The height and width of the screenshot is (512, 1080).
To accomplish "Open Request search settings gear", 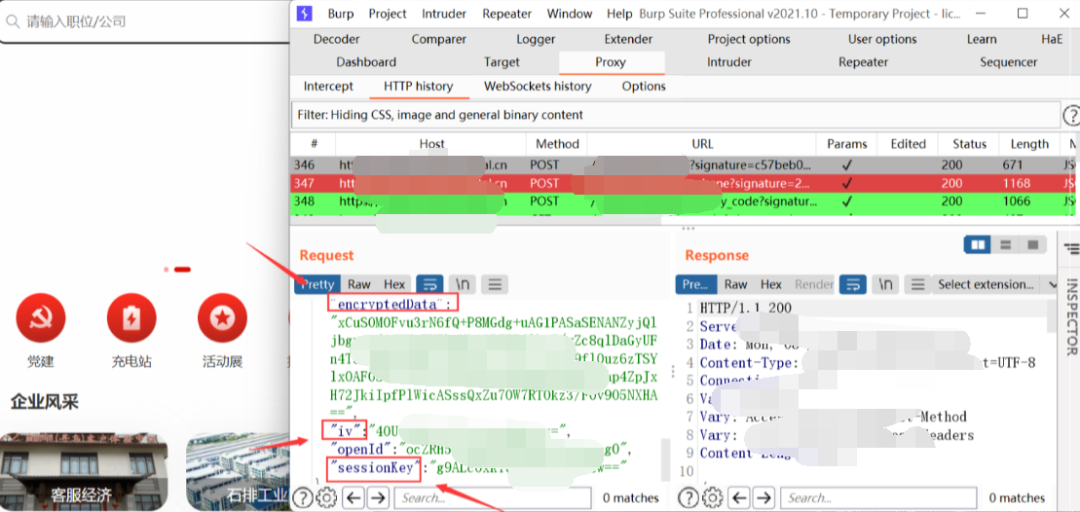I will (x=326, y=497).
